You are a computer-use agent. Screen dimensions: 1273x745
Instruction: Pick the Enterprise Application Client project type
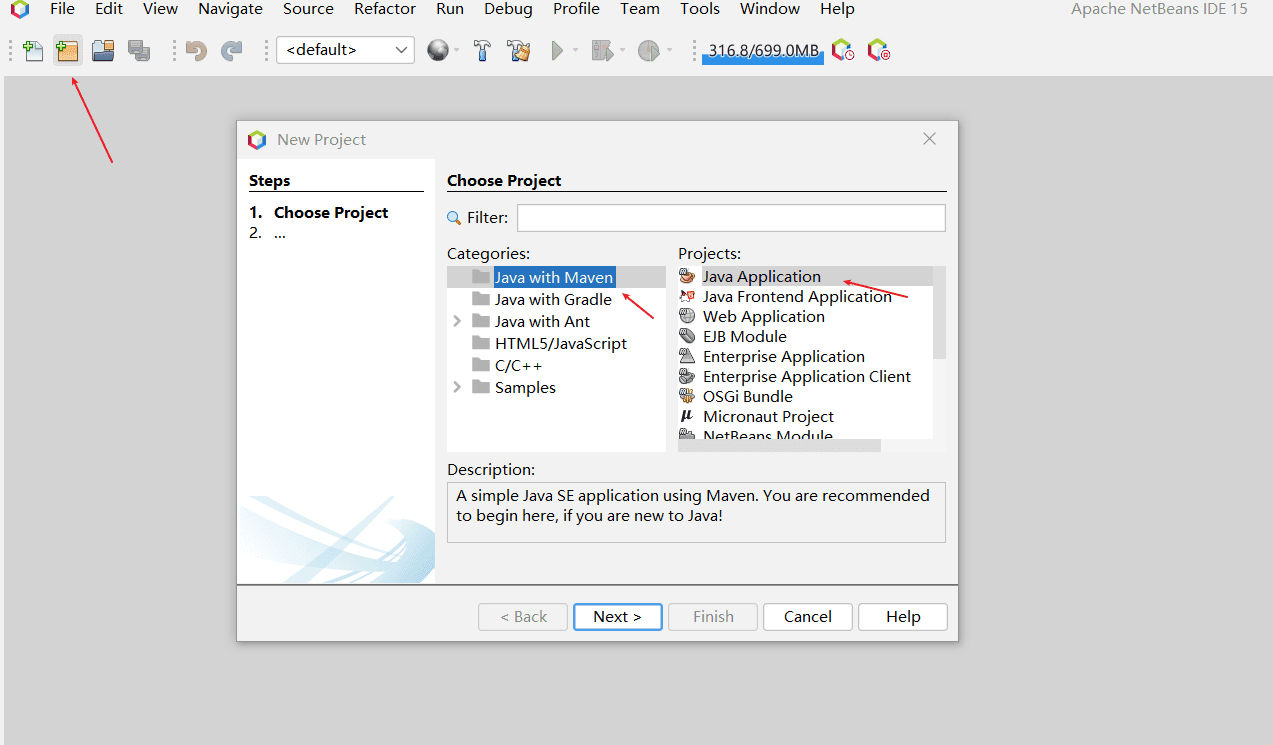click(x=805, y=377)
